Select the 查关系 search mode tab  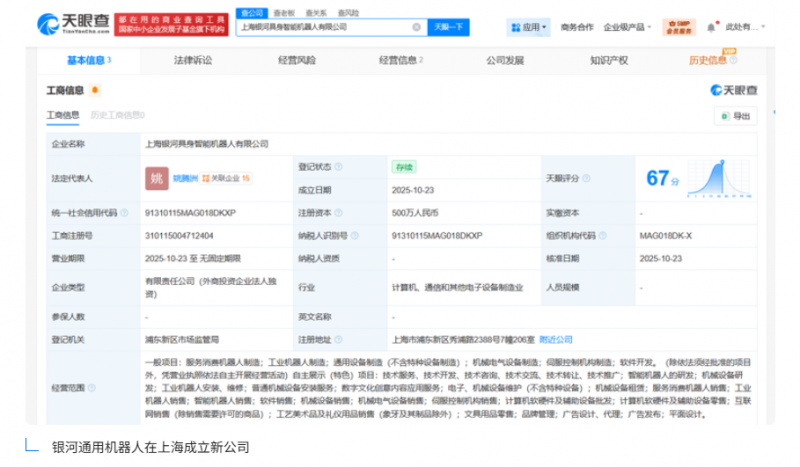[316, 13]
